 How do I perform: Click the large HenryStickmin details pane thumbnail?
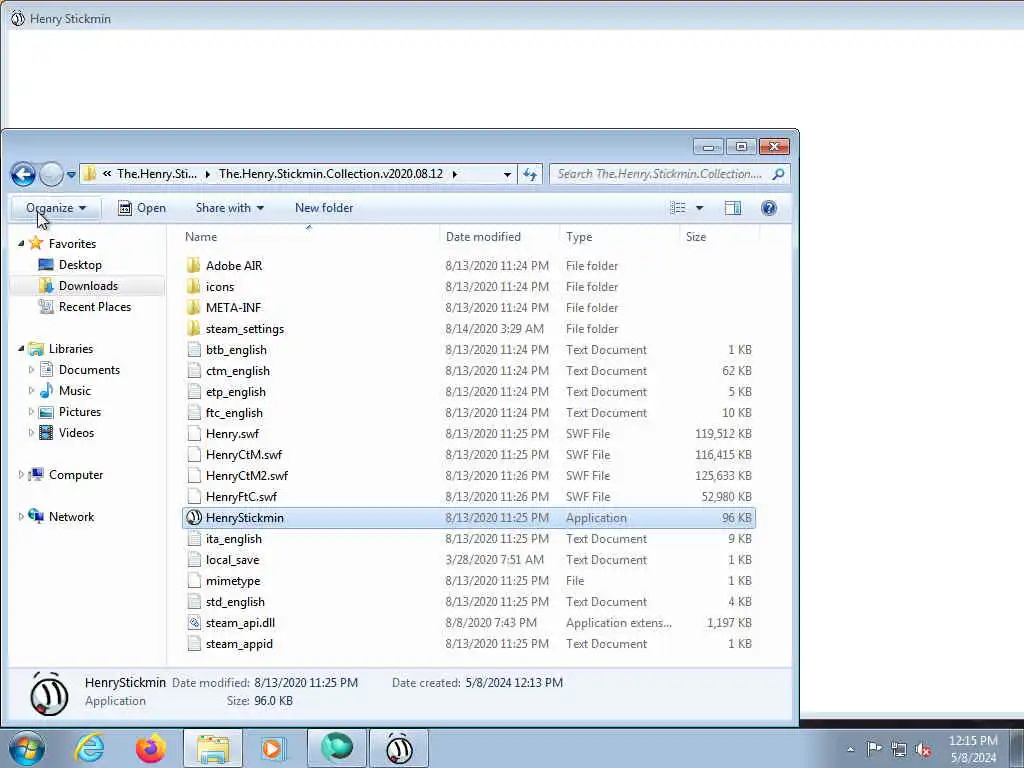pos(49,694)
